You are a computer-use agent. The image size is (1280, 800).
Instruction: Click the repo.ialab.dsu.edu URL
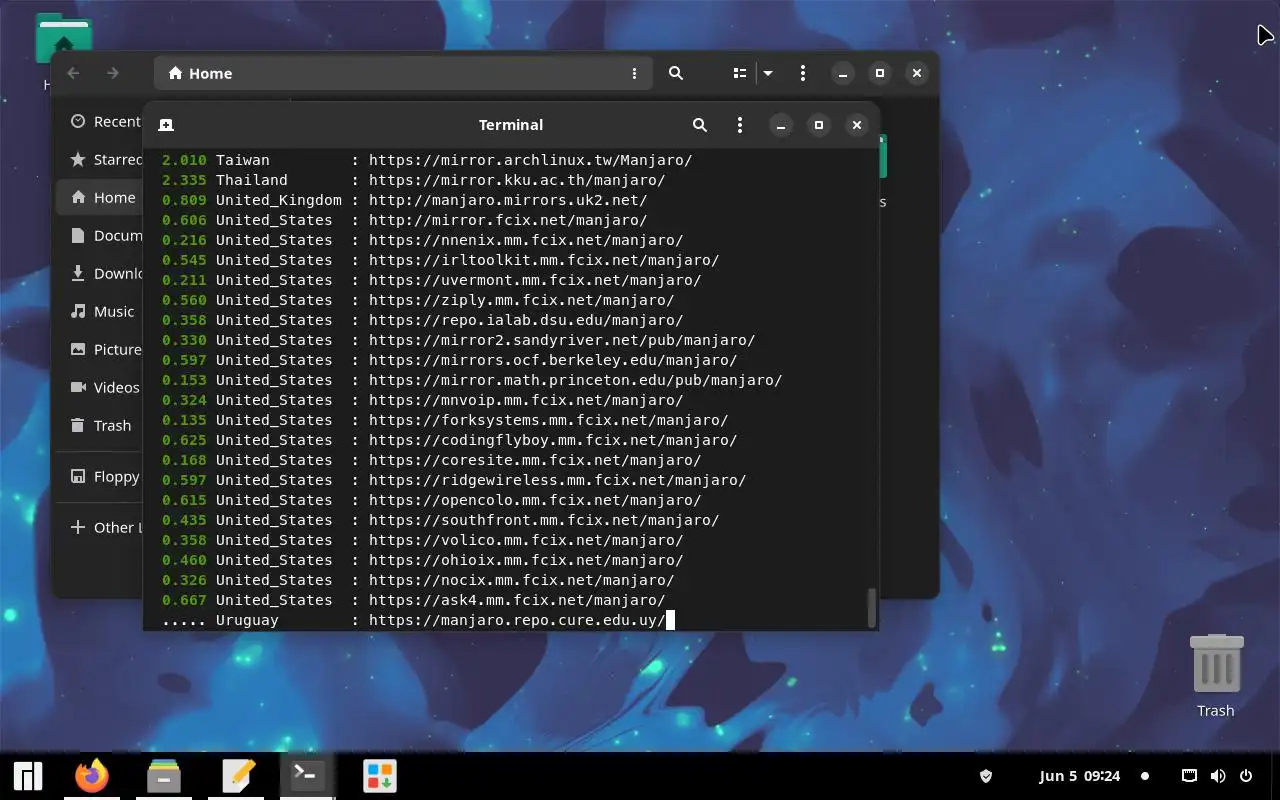tap(526, 320)
